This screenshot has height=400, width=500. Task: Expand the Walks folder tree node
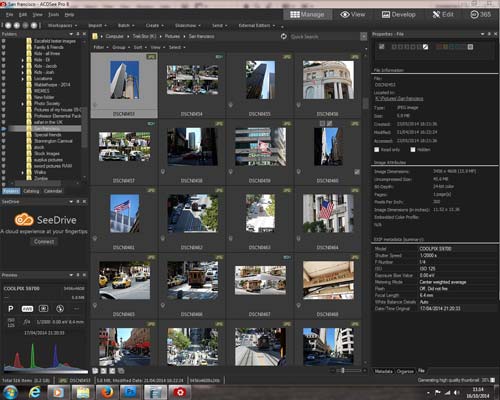[23, 172]
